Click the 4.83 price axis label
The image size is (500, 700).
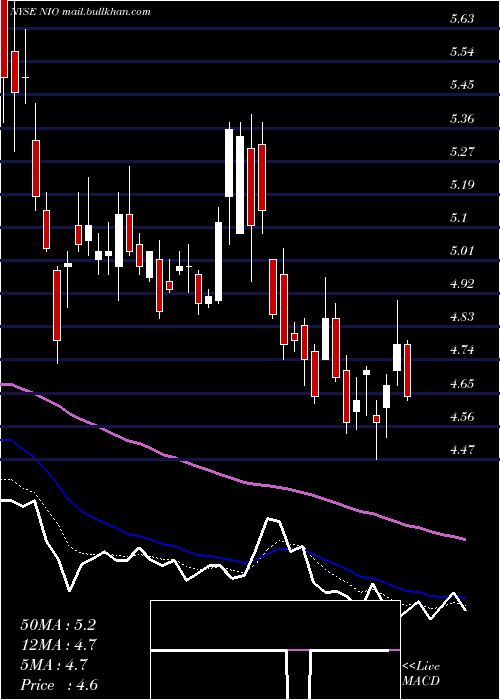pyautogui.click(x=462, y=317)
